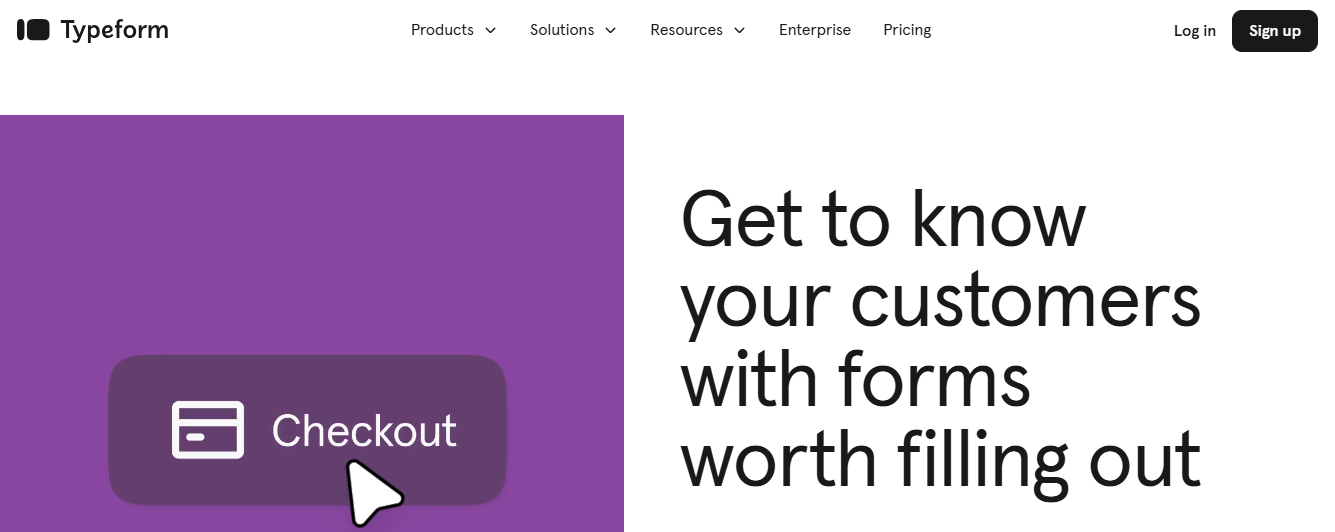Open the Resources menu
This screenshot has height=532, width=1335.
tap(686, 30)
